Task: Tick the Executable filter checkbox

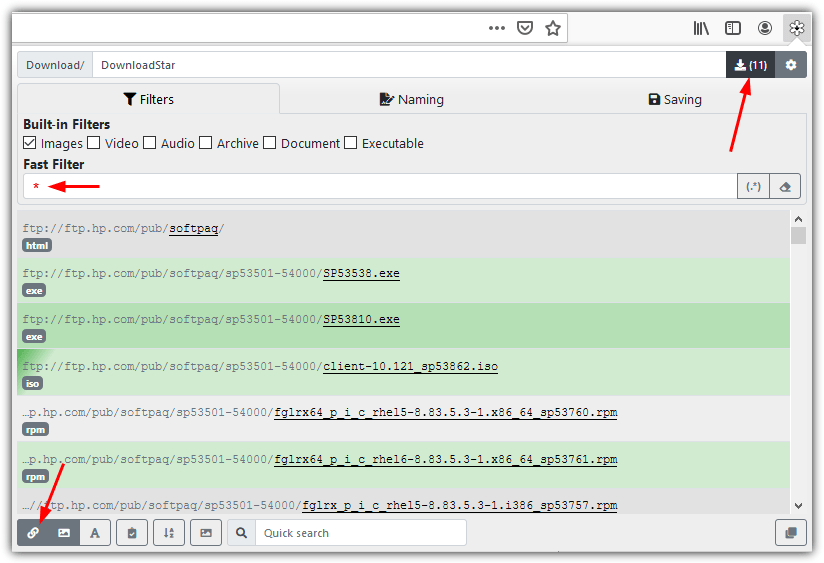Action: point(351,143)
